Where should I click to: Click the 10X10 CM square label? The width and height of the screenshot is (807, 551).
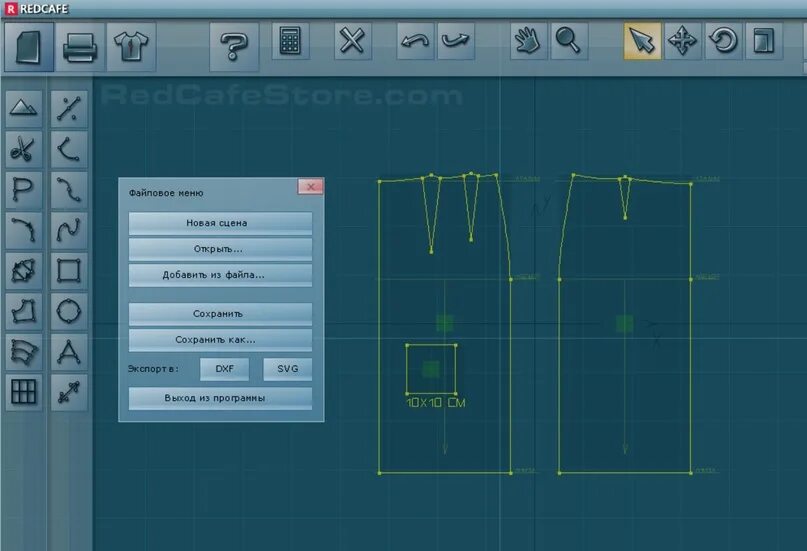point(436,402)
